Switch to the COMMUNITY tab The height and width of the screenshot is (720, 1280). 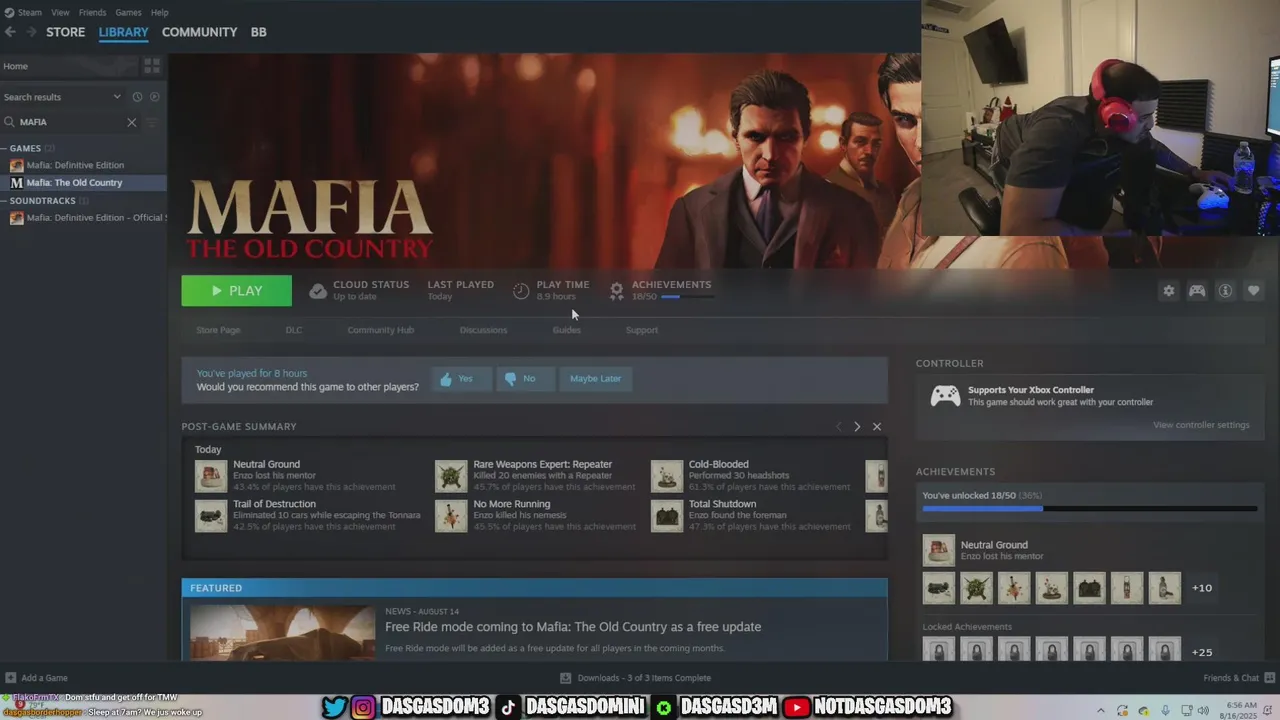[199, 32]
